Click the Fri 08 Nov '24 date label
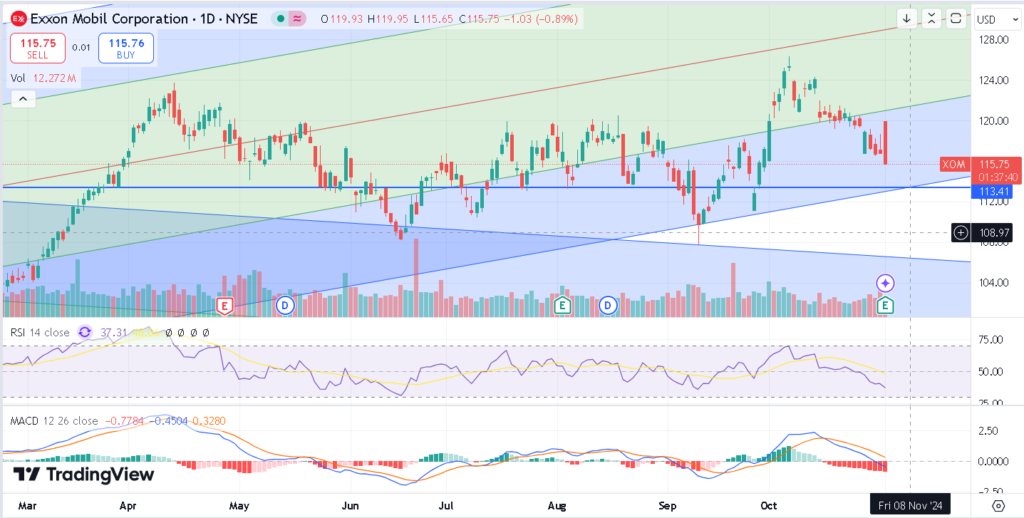This screenshot has height=518, width=1024. click(x=910, y=505)
